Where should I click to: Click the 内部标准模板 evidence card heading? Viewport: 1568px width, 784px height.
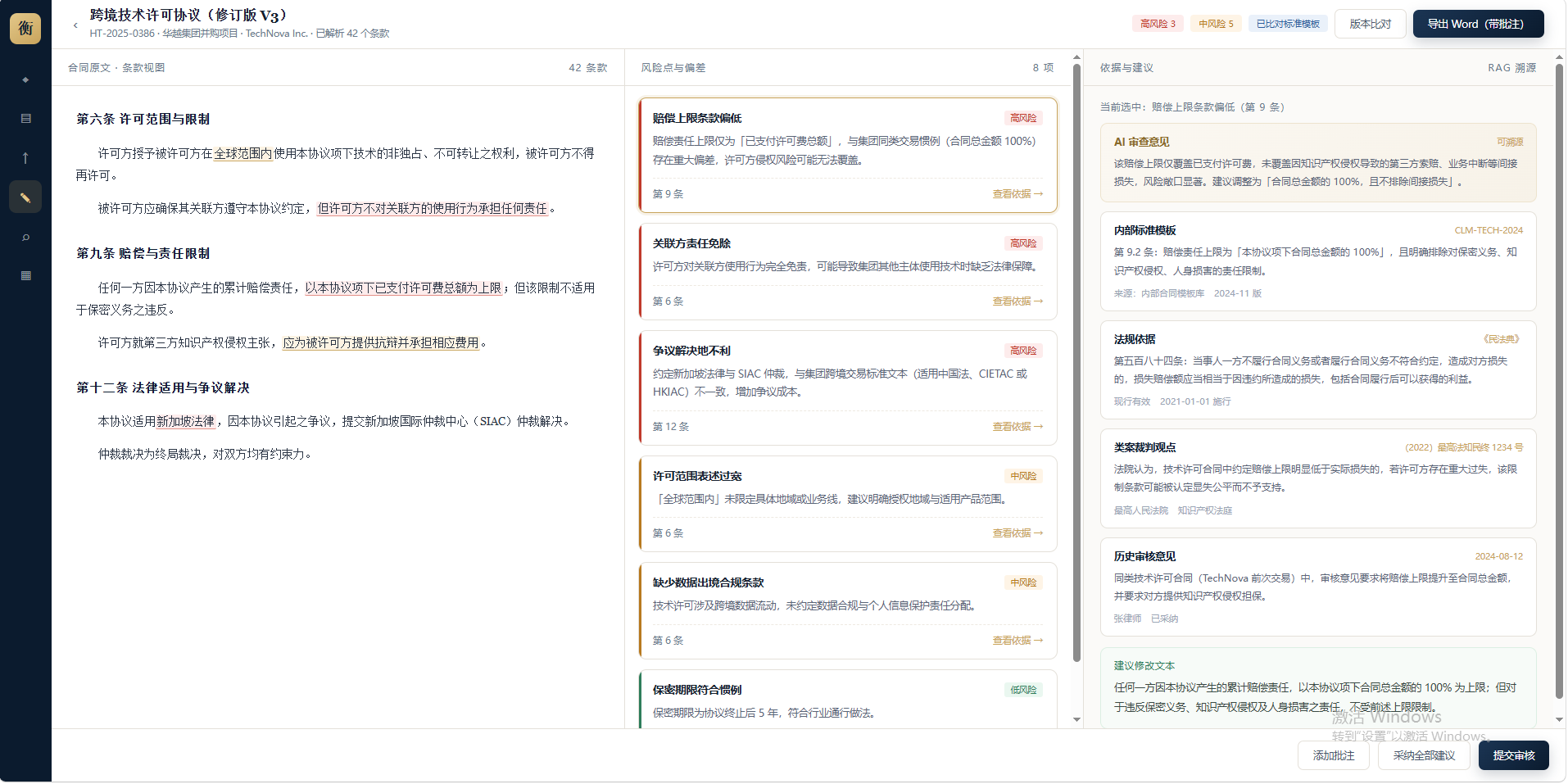click(x=1144, y=230)
